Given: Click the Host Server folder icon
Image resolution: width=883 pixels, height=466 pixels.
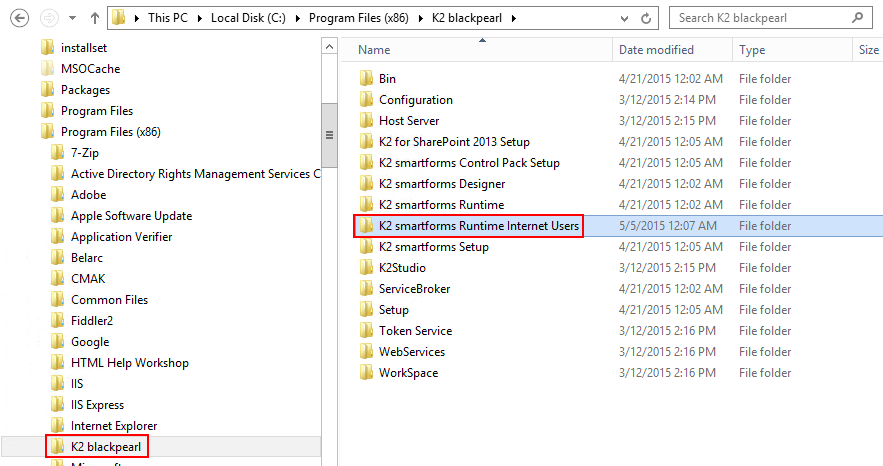Looking at the screenshot, I should pos(366,121).
